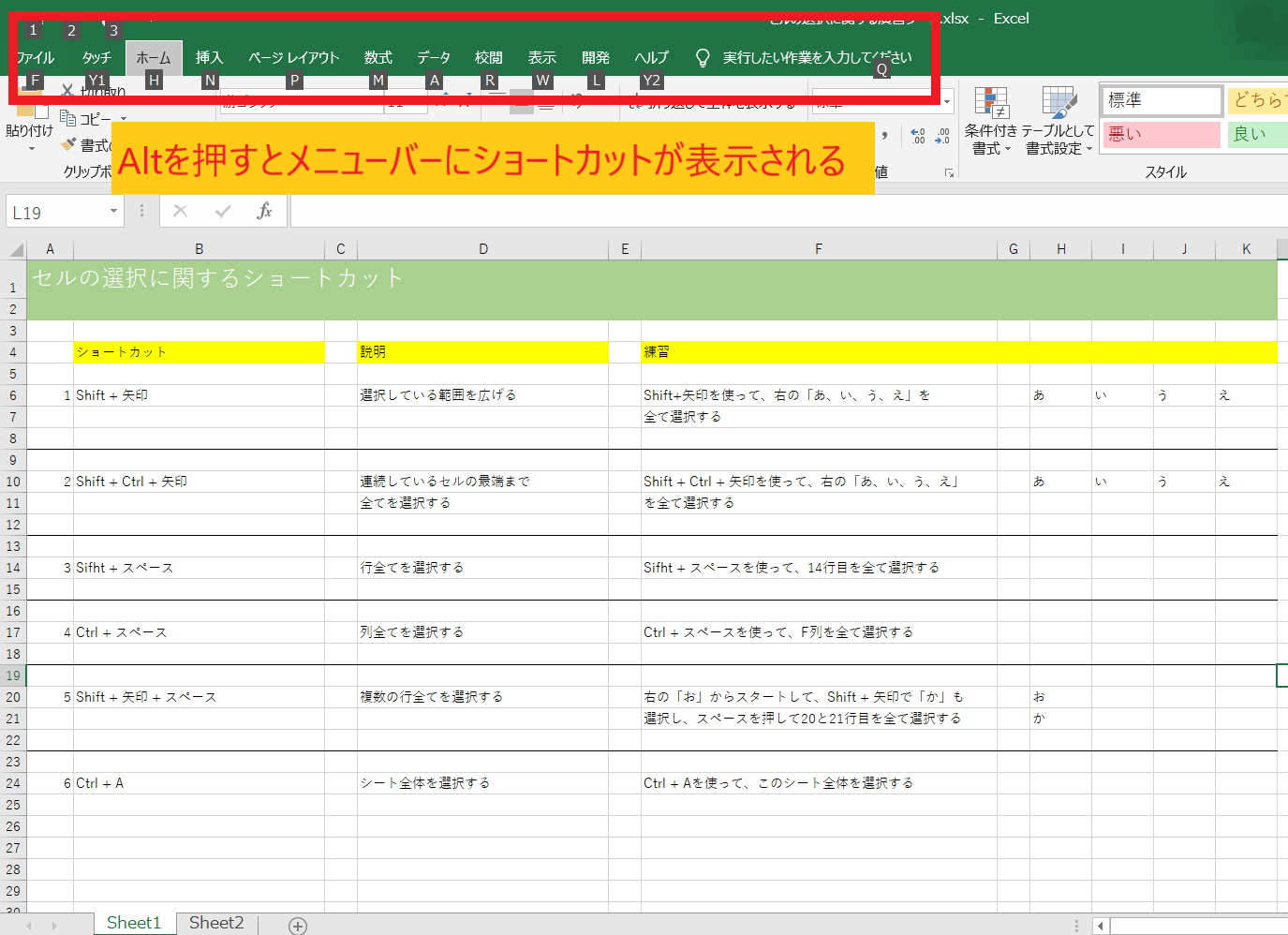Select cell 'シート全体を選択する'
The width and height of the screenshot is (1288, 935).
482,783
